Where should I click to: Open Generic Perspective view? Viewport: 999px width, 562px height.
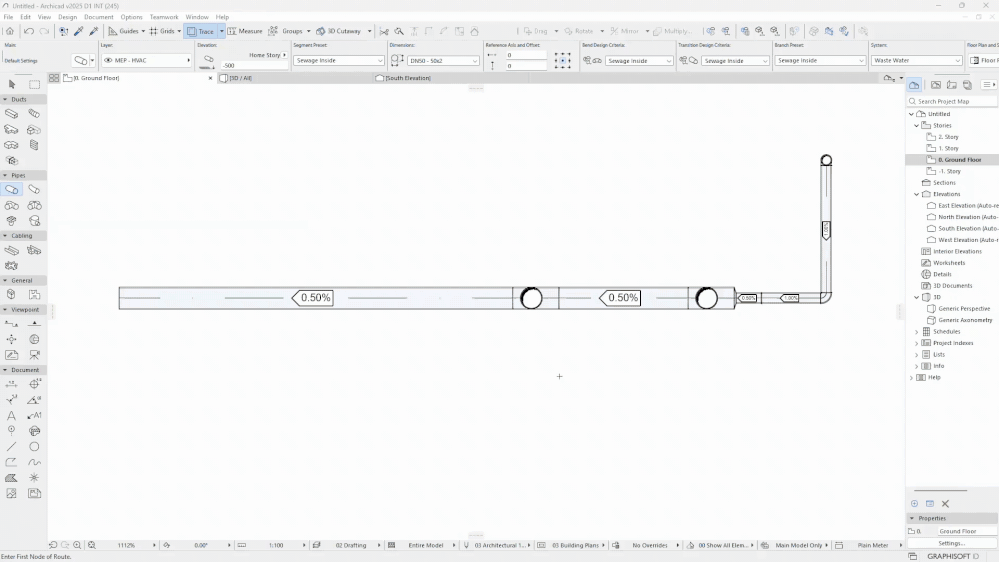tap(964, 309)
